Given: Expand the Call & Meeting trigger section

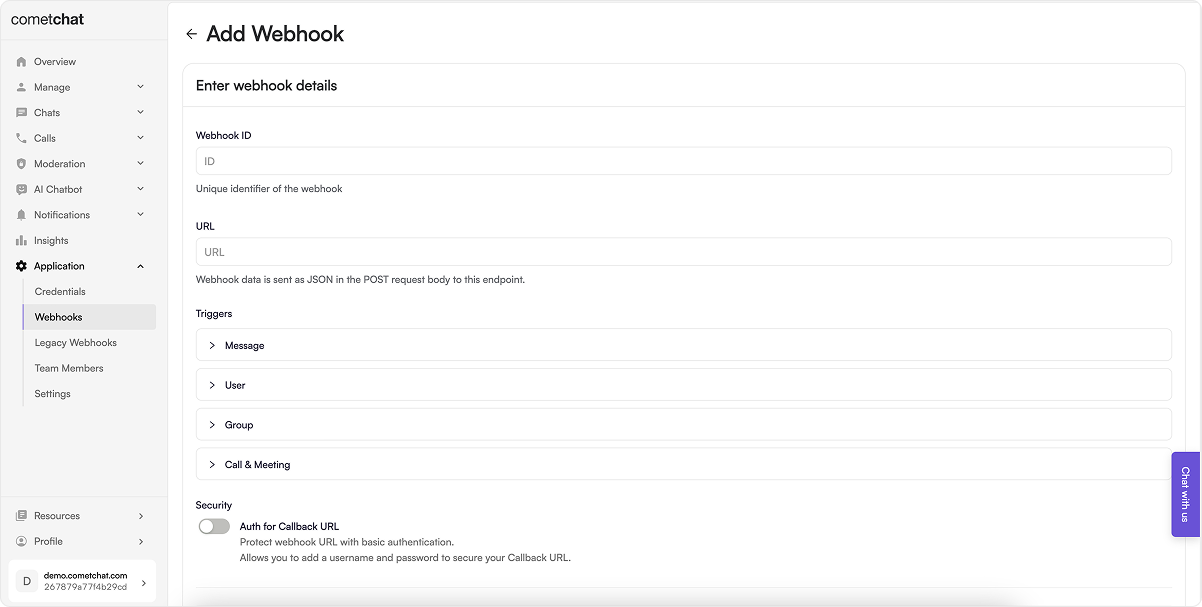Looking at the screenshot, I should point(683,464).
